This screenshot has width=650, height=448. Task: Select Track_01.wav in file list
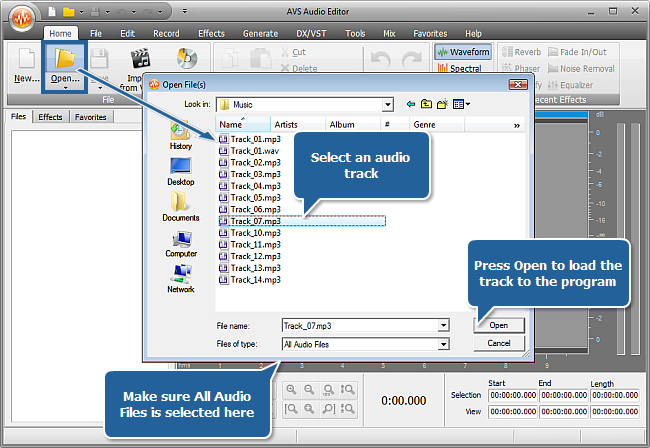point(249,151)
